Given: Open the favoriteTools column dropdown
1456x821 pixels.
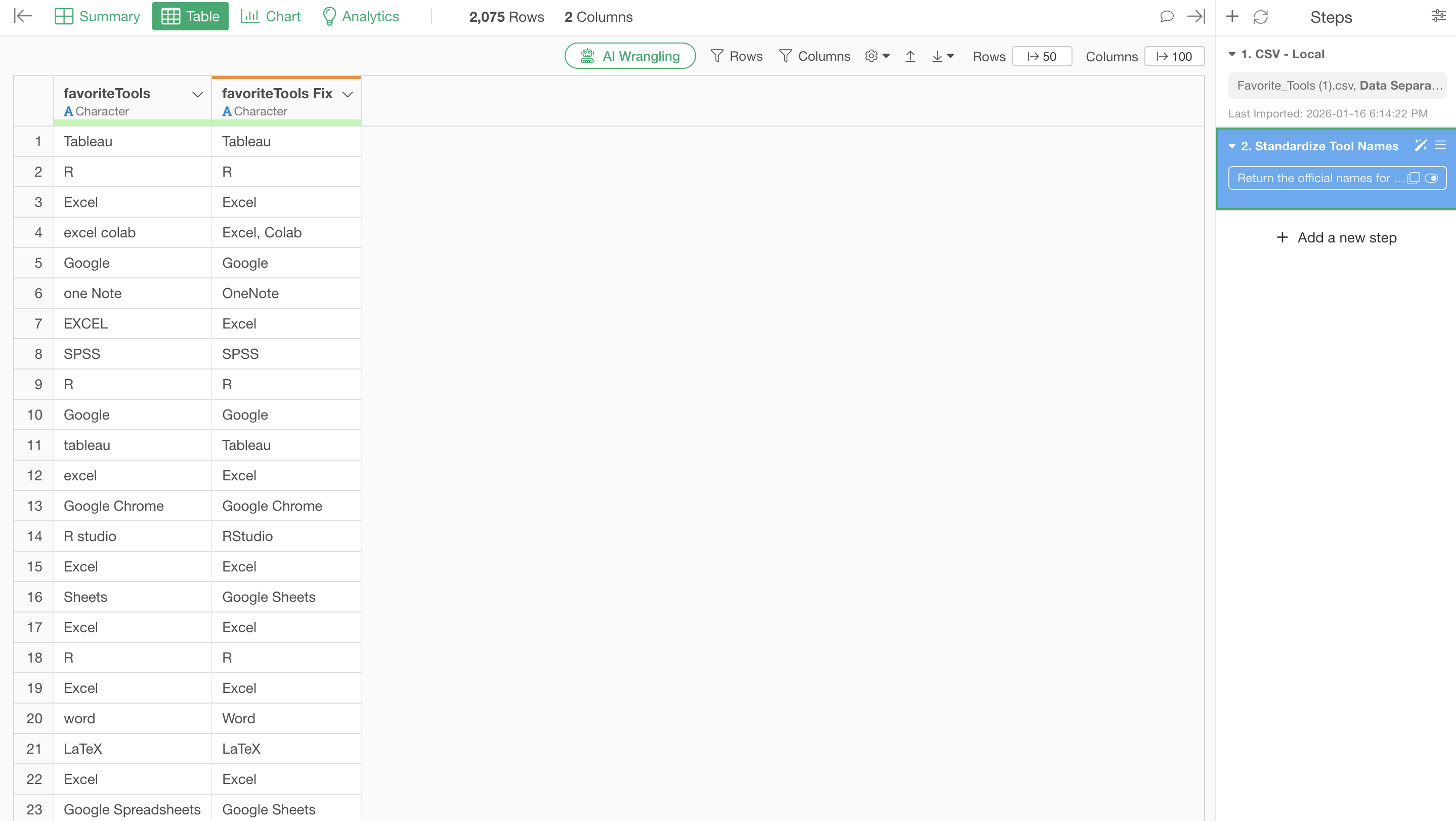Looking at the screenshot, I should pos(197,94).
